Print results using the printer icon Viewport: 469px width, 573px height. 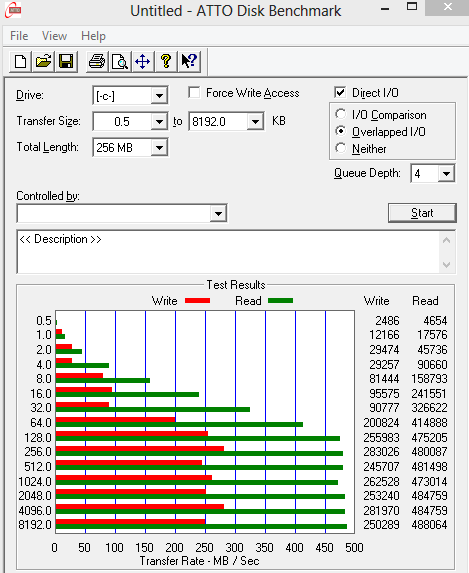point(97,61)
